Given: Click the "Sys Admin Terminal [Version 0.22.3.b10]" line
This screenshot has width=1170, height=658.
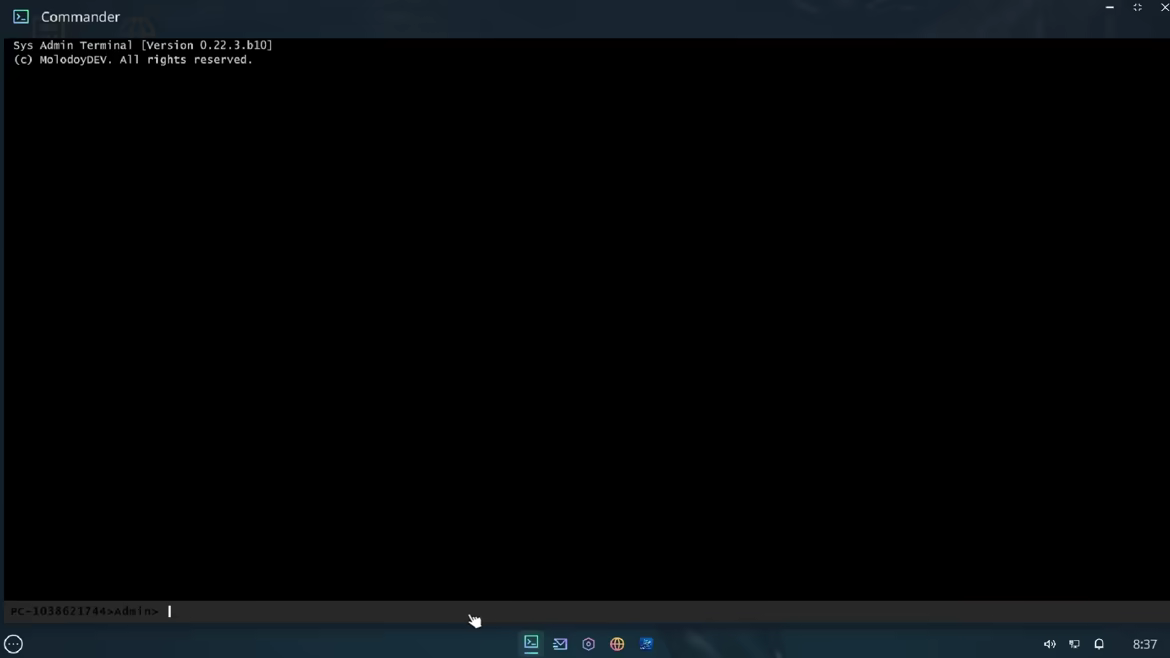Looking at the screenshot, I should point(143,45).
